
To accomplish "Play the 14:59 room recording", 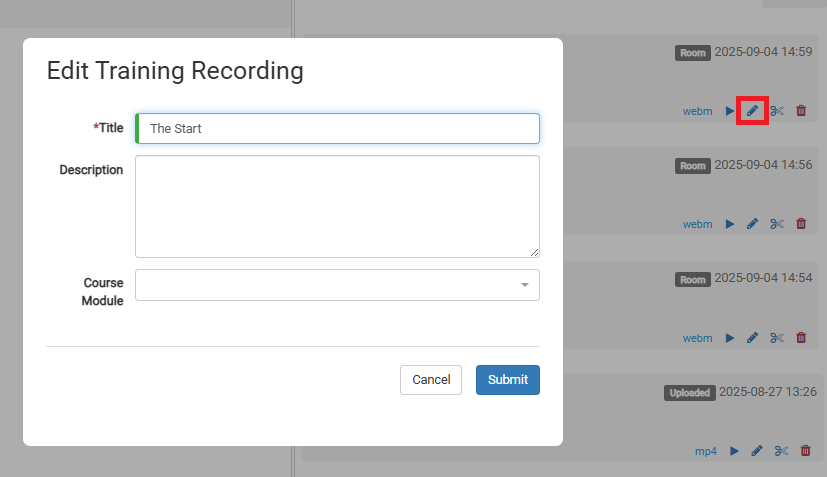I will point(730,111).
